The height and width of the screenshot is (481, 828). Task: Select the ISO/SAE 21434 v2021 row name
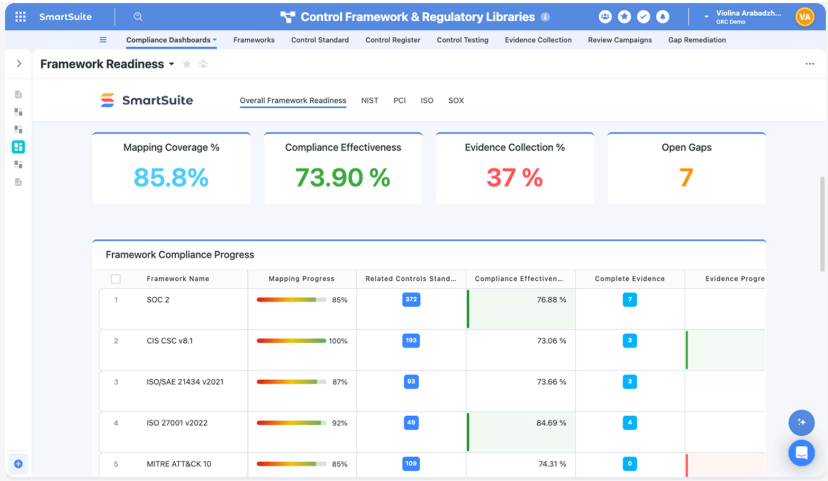185,382
